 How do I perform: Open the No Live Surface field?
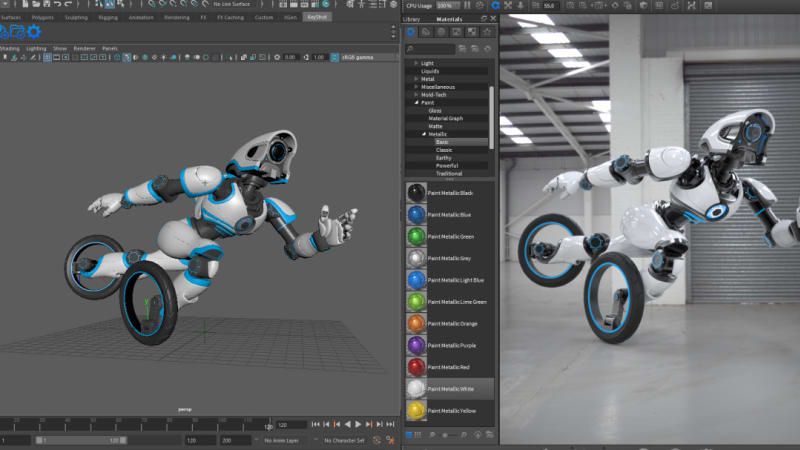click(233, 4)
